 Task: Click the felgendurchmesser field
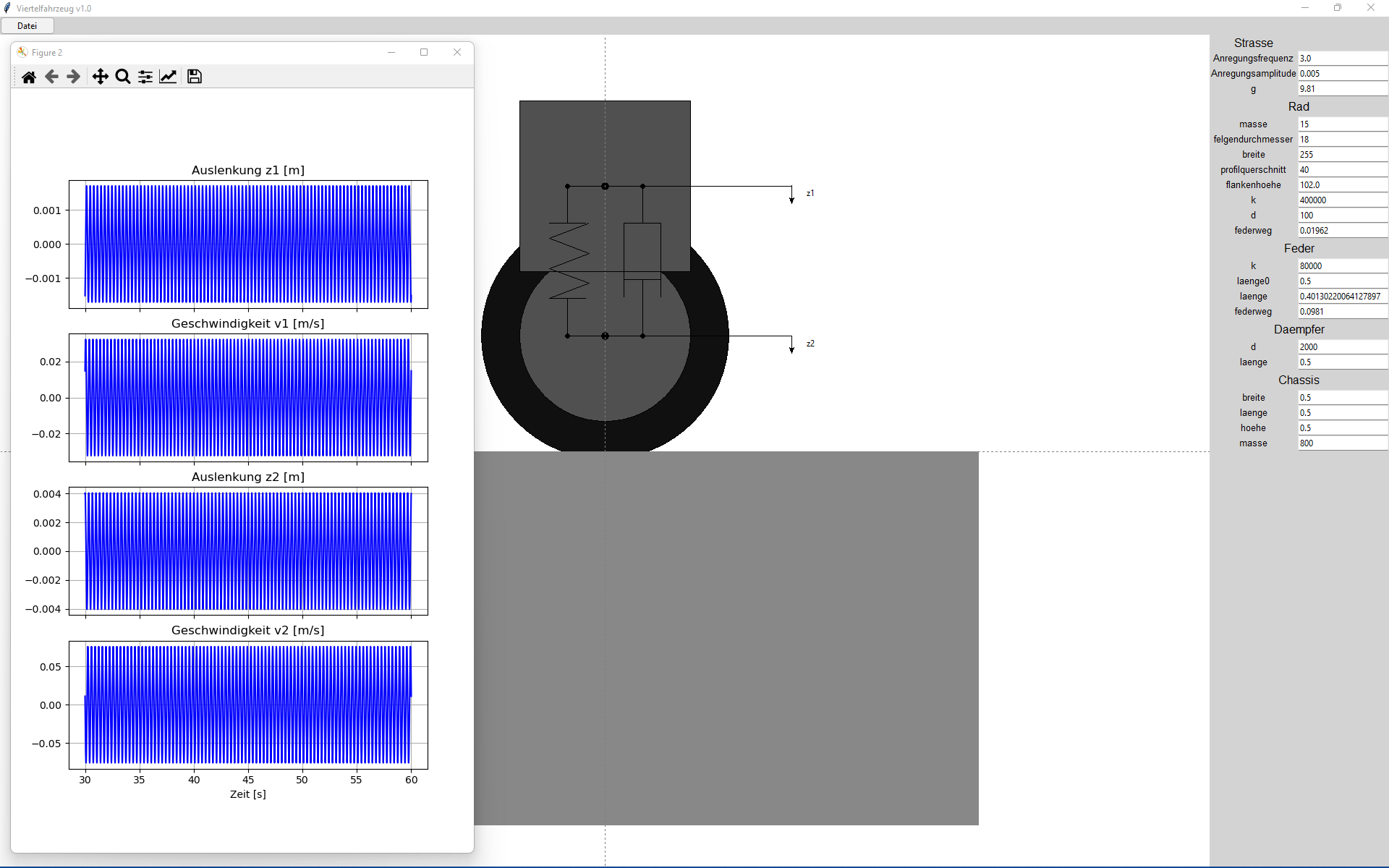click(1342, 140)
